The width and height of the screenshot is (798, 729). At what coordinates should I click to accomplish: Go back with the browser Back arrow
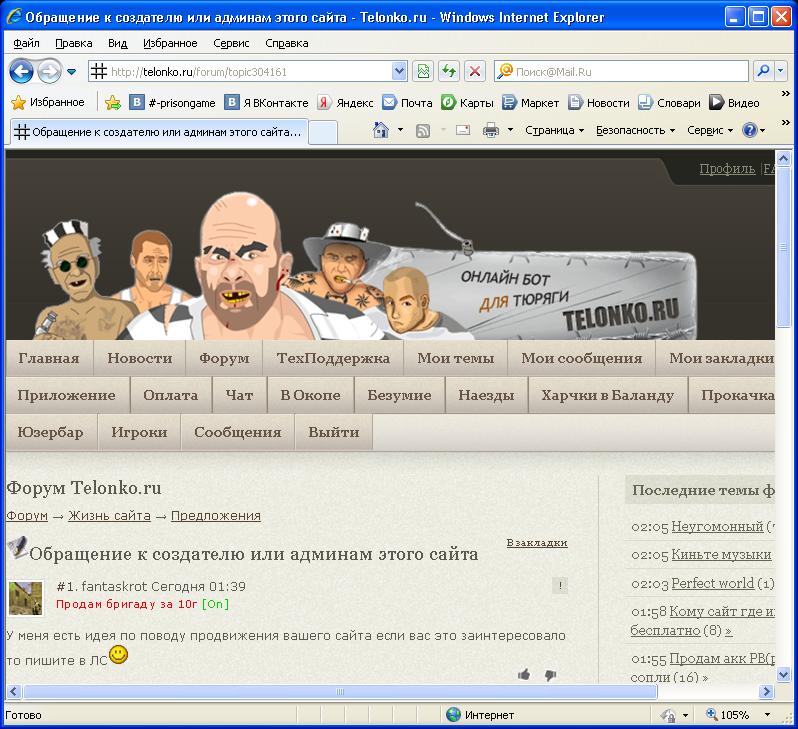pyautogui.click(x=21, y=71)
